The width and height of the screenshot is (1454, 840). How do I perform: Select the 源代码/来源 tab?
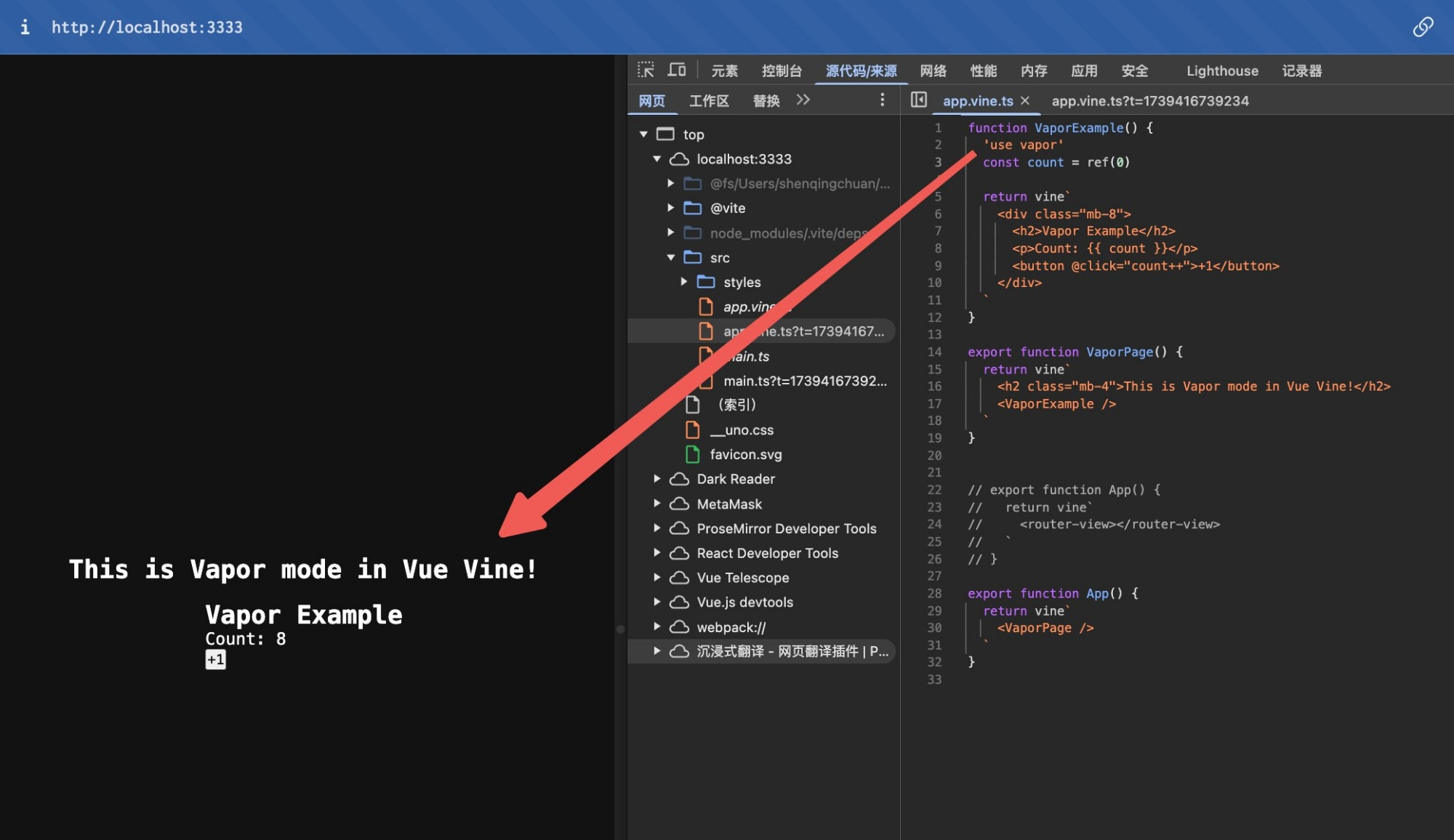tap(861, 70)
